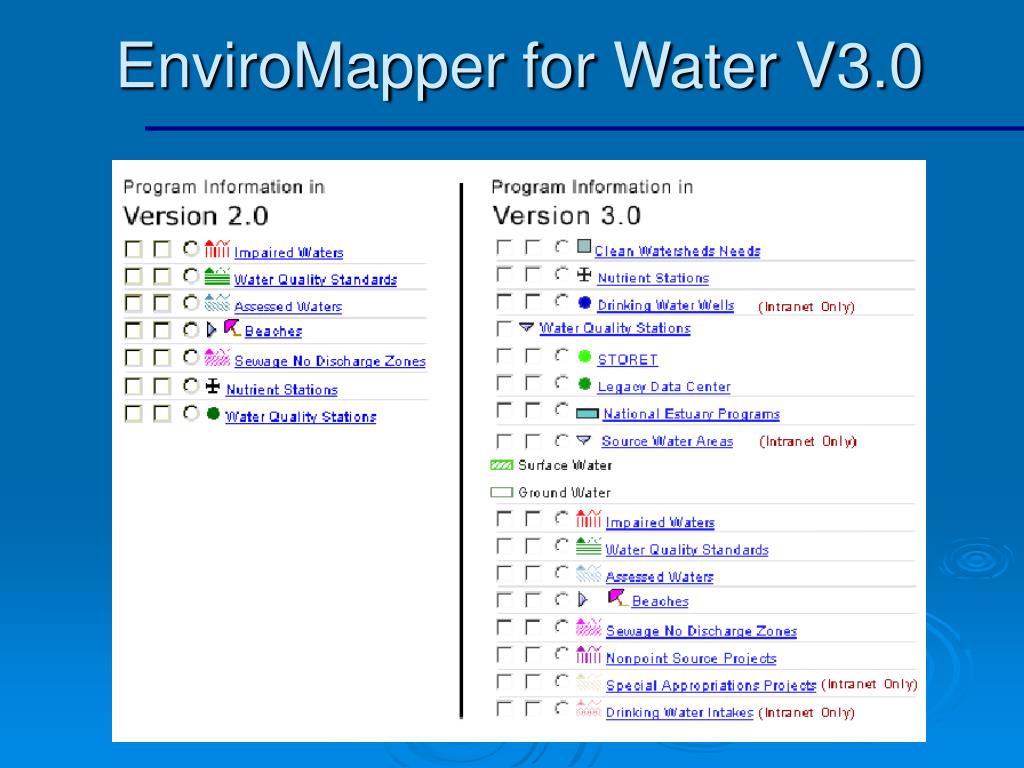This screenshot has width=1024, height=768.
Task: Open the Water Quality Stations link in Version 3.0
Action: click(x=615, y=328)
